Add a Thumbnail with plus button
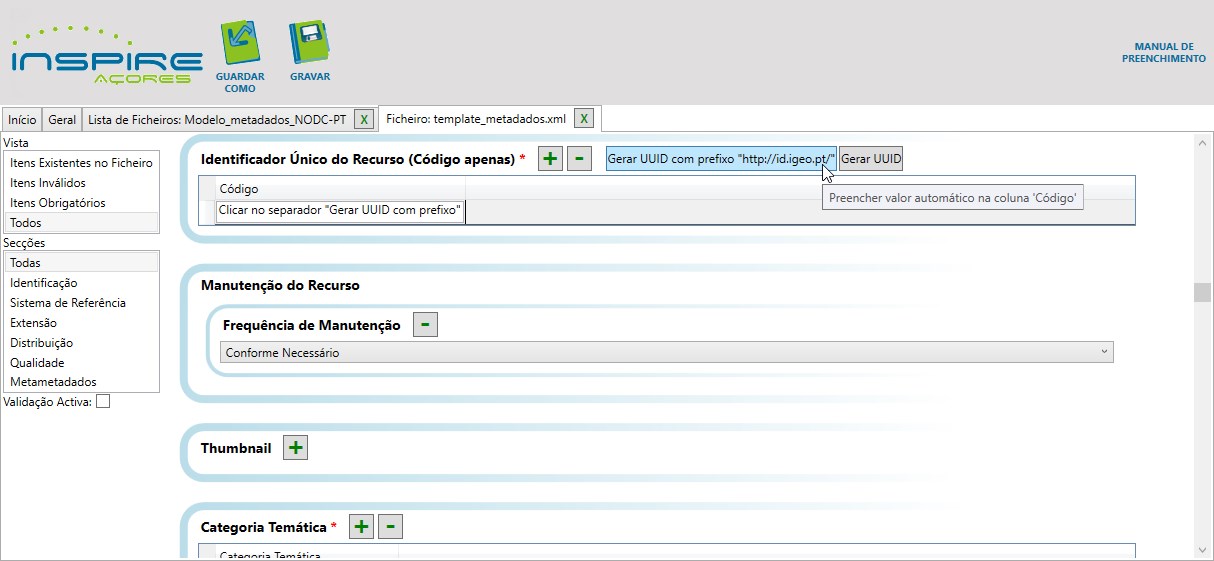Screen dimensions: 1214x561 295,448
